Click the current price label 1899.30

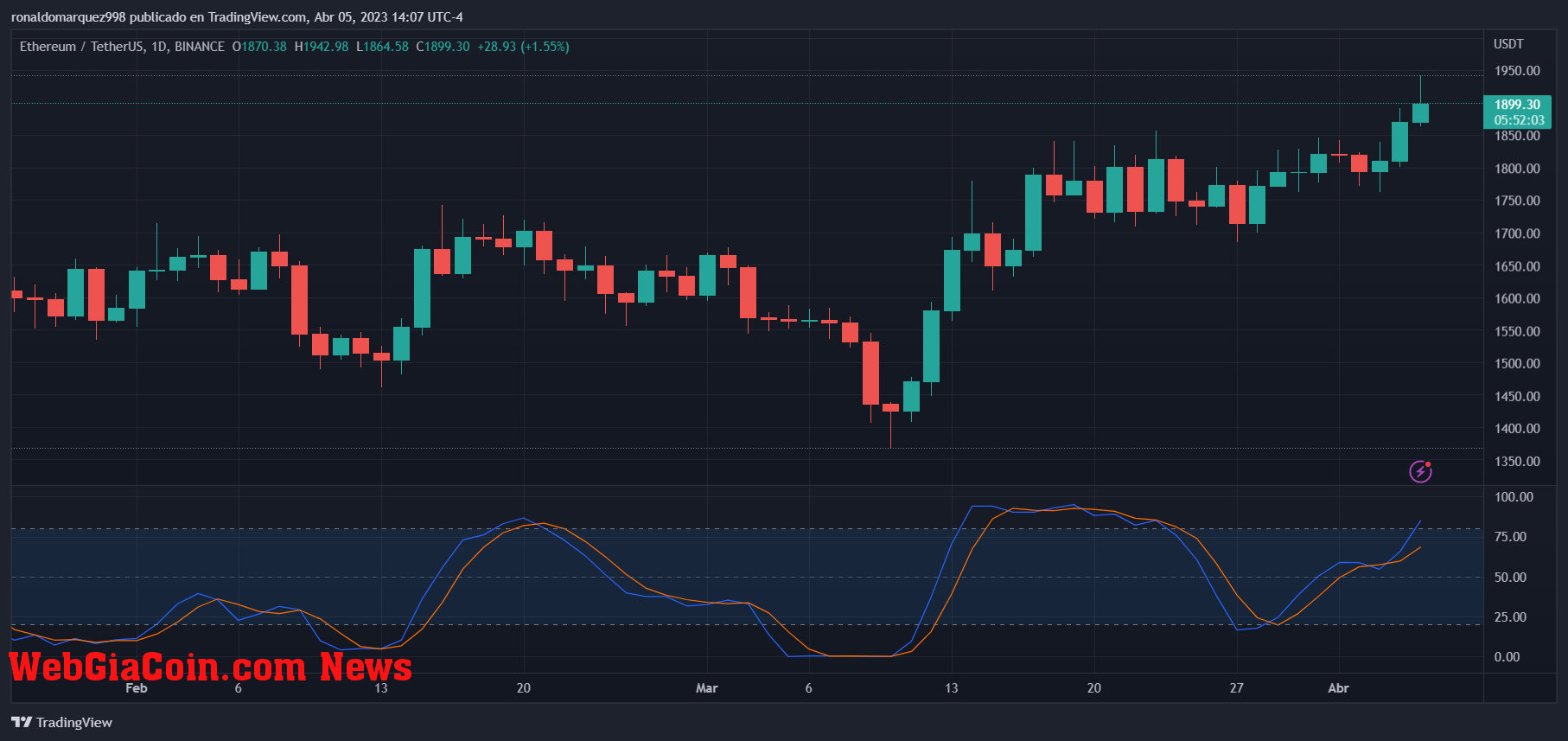(1517, 105)
